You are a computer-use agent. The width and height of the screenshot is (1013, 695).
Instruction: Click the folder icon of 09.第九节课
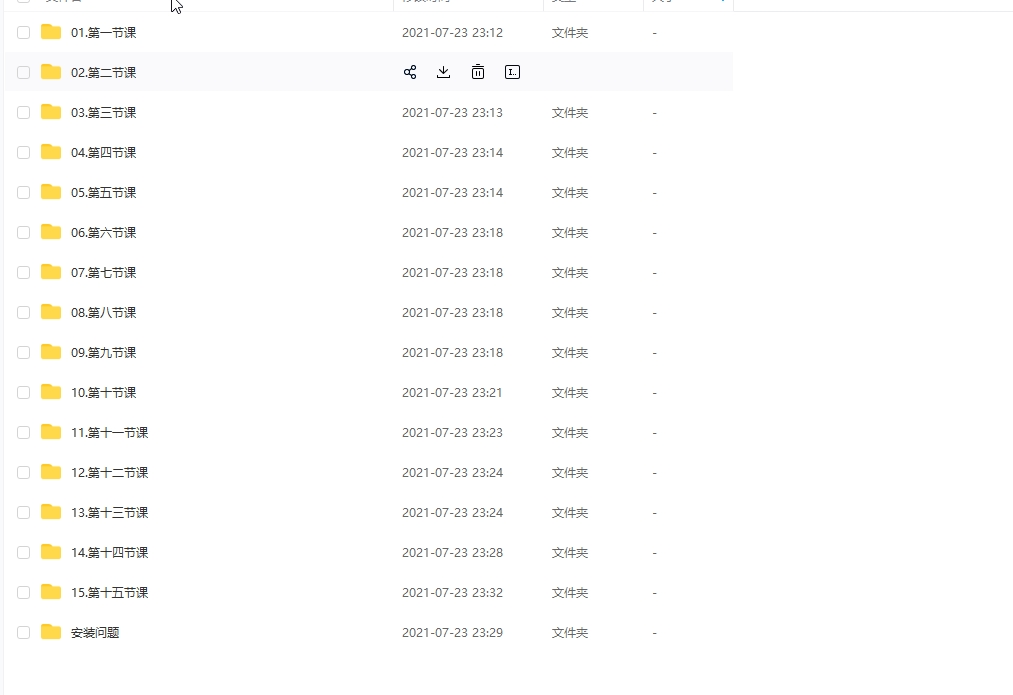[51, 353]
